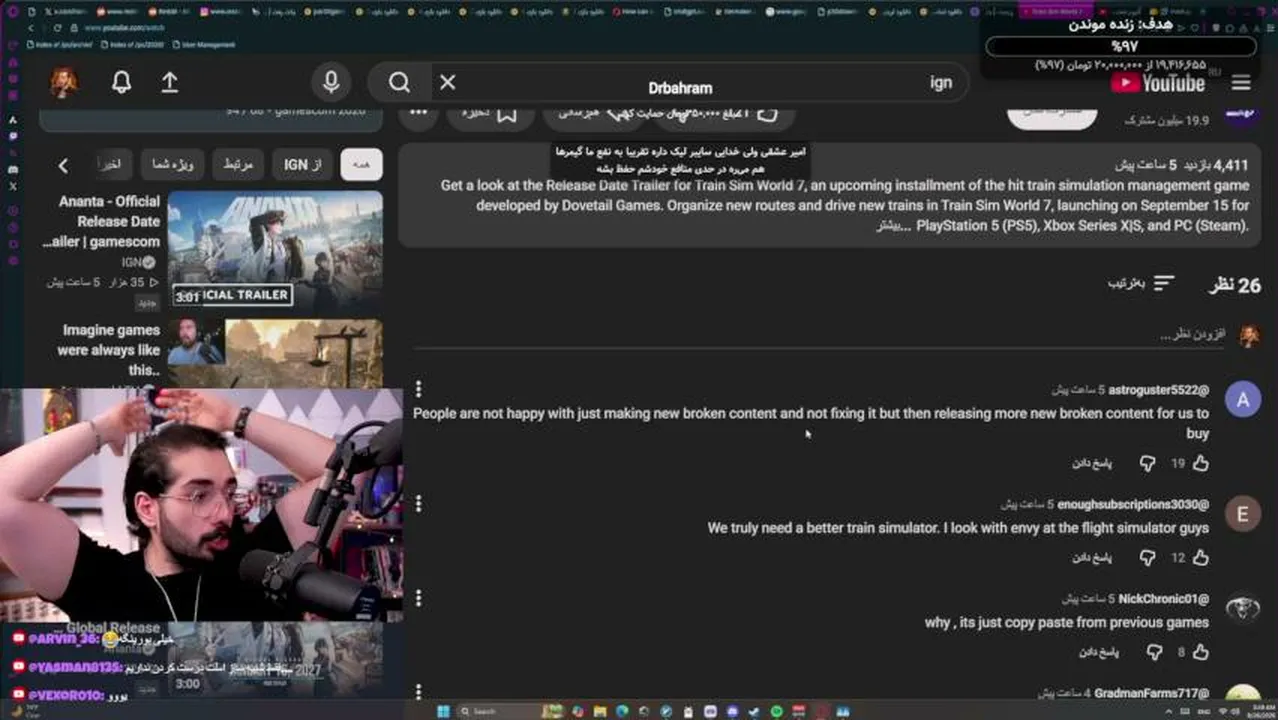Open X icon in browser sidebar

coord(13,186)
